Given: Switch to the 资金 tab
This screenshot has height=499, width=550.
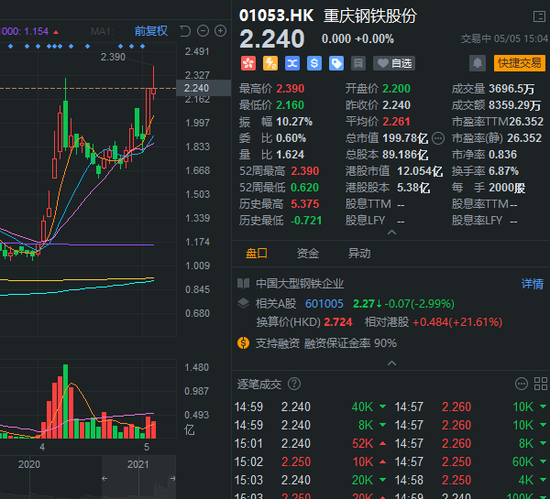Looking at the screenshot, I should pos(308,253).
